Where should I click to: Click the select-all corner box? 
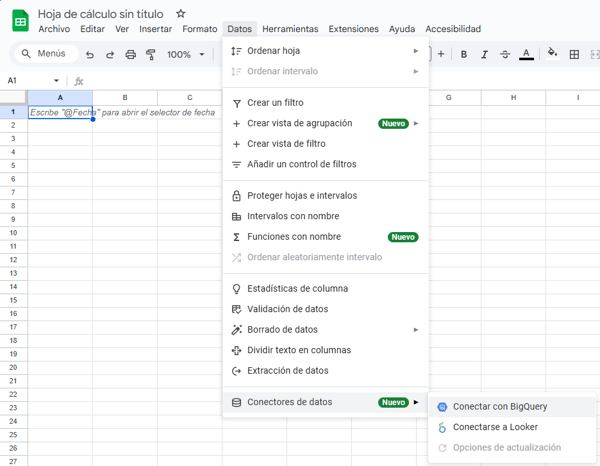[x=13, y=98]
